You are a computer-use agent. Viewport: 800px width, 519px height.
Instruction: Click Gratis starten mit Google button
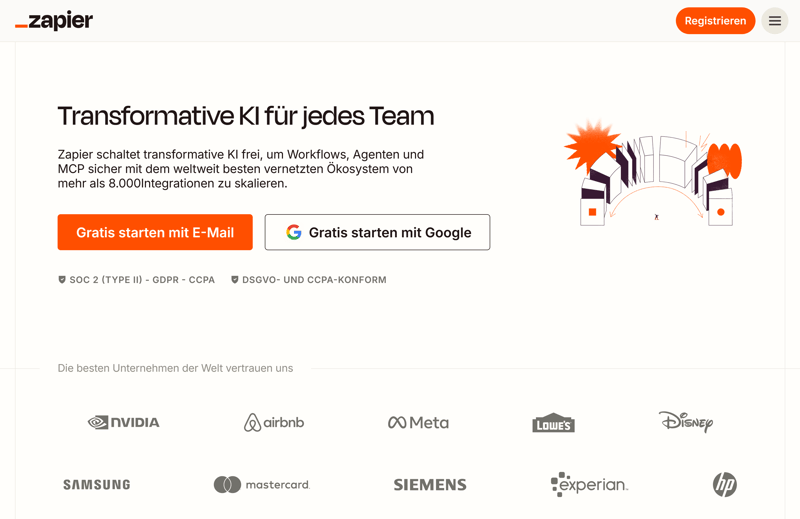pos(377,232)
